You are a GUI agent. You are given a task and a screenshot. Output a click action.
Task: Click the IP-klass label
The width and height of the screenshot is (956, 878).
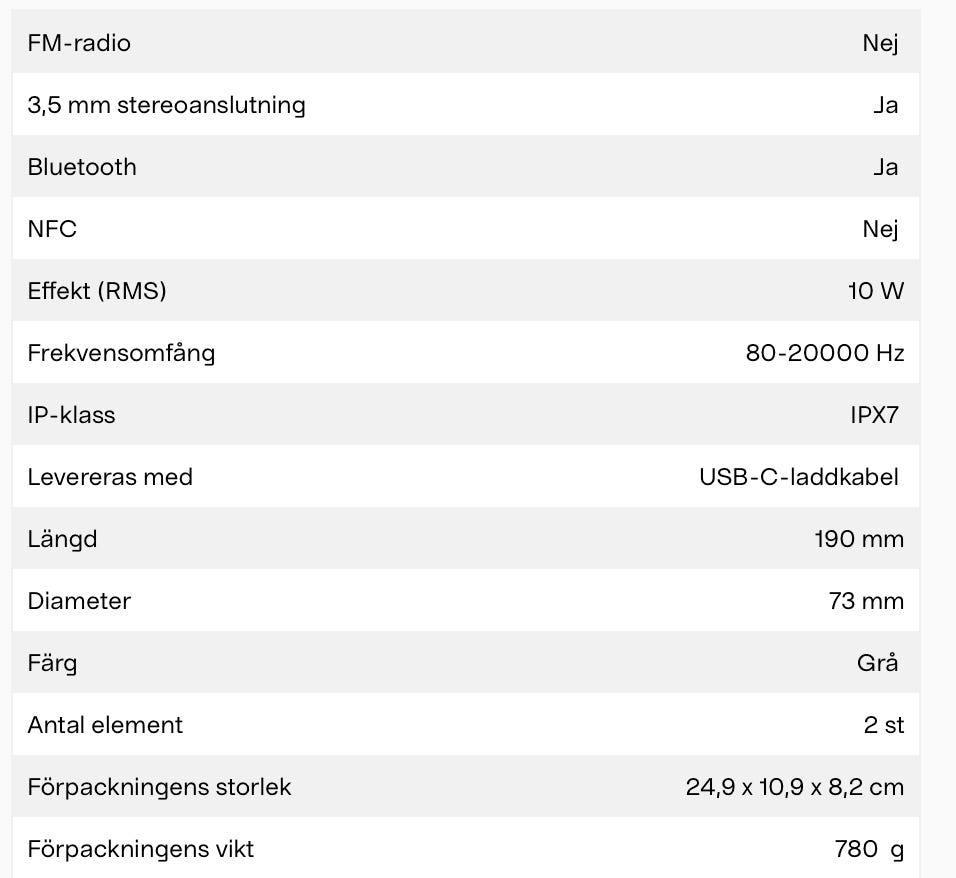[x=71, y=415]
